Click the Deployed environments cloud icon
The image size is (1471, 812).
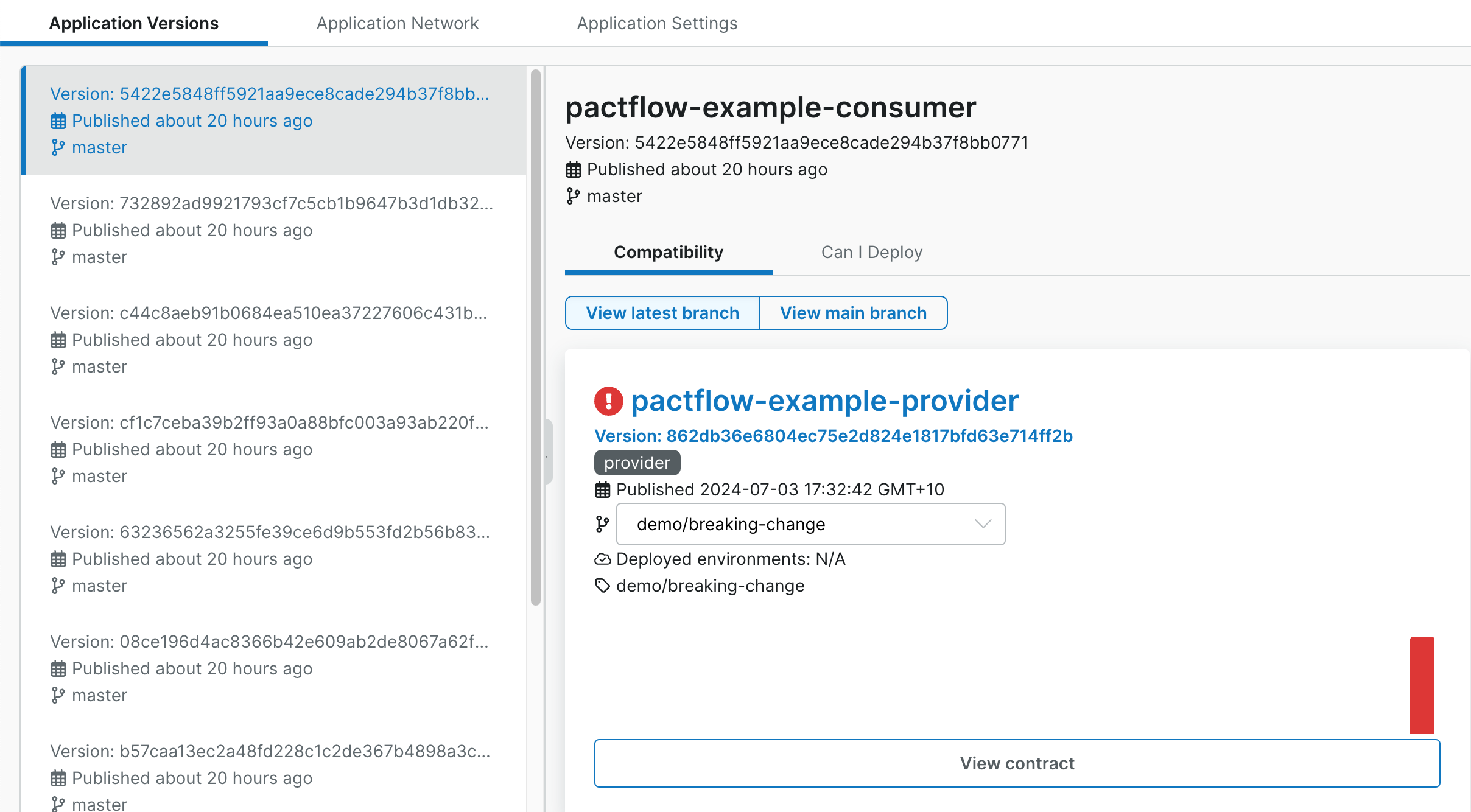pyautogui.click(x=603, y=559)
